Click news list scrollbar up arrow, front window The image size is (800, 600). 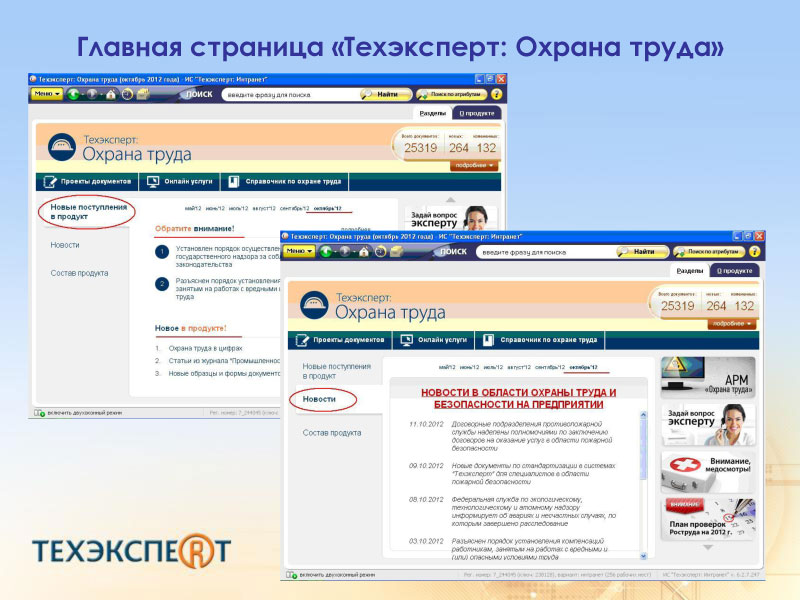pos(643,415)
